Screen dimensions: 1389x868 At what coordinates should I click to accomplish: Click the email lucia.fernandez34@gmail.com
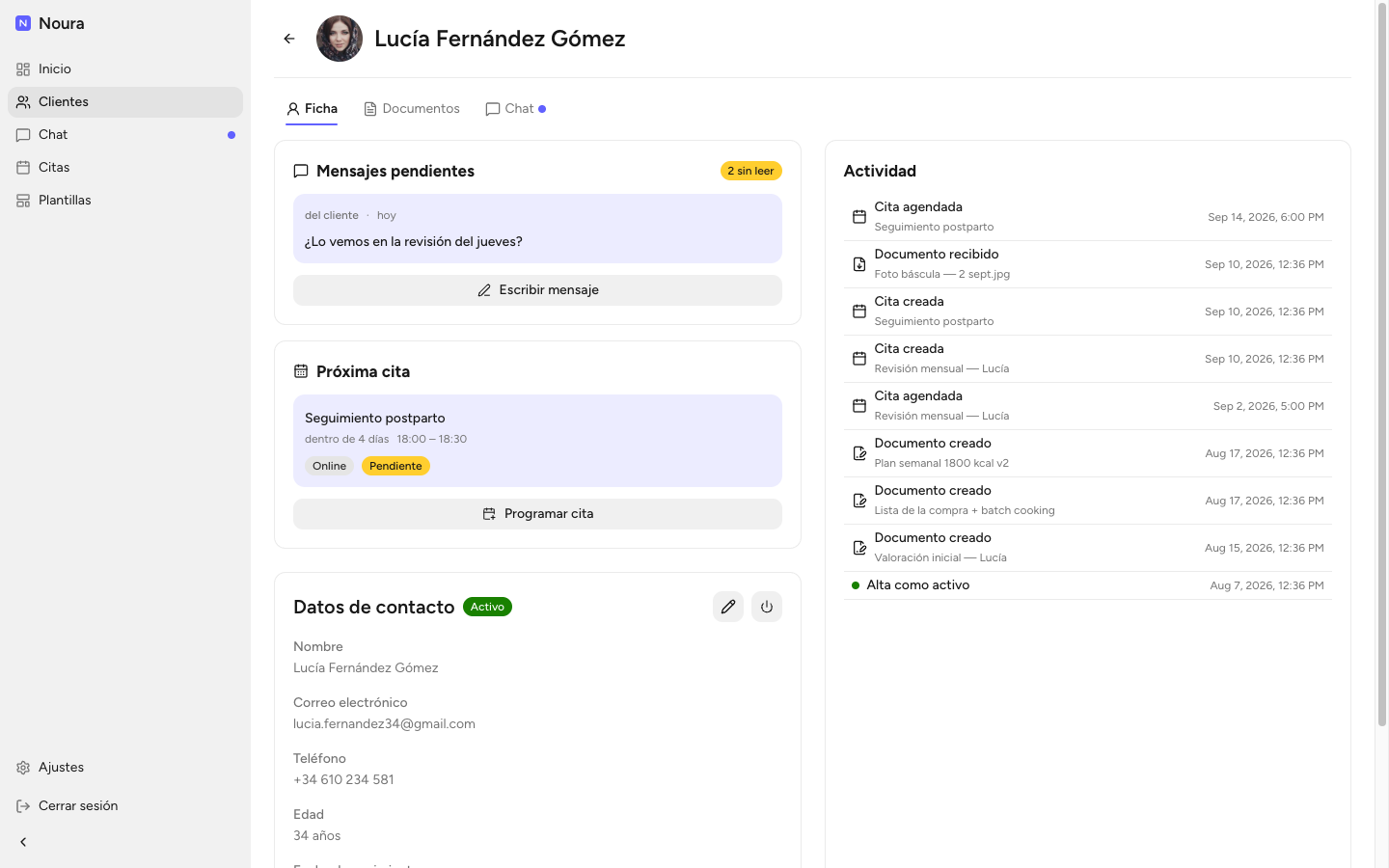coord(384,724)
